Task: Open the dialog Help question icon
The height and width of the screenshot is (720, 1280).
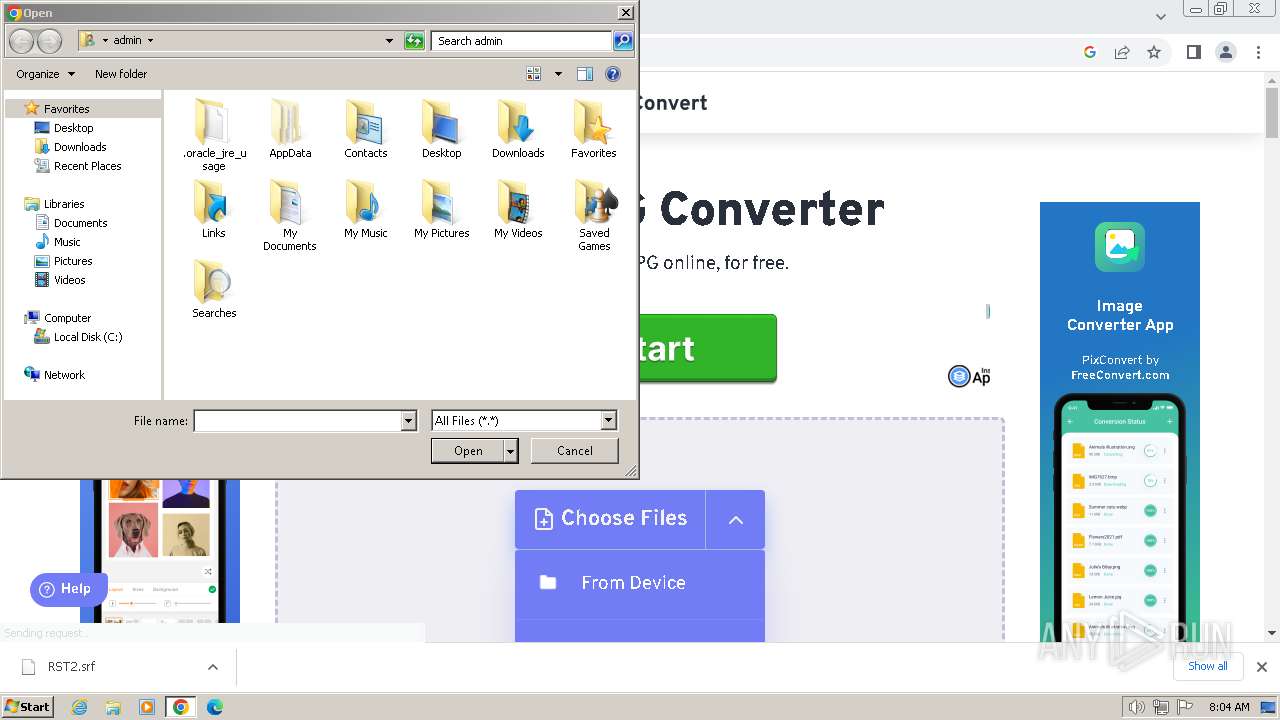Action: pos(613,74)
